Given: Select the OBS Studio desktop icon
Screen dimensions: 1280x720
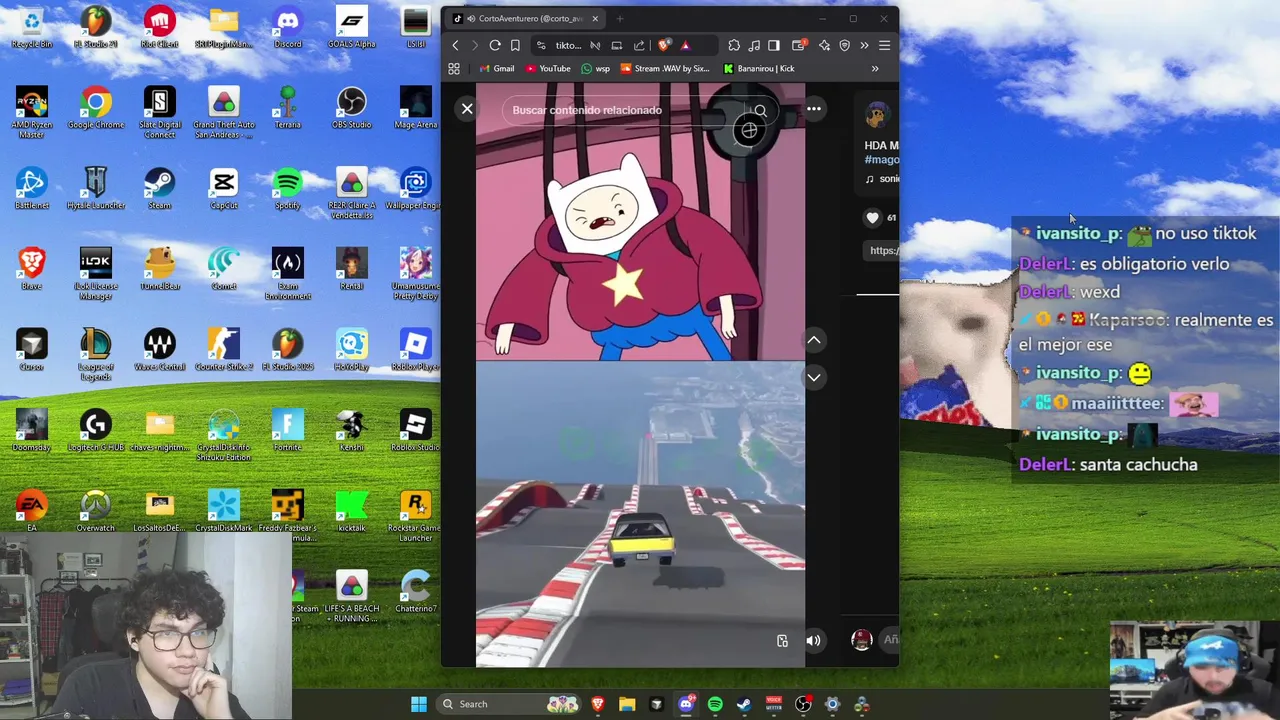Looking at the screenshot, I should (x=352, y=108).
